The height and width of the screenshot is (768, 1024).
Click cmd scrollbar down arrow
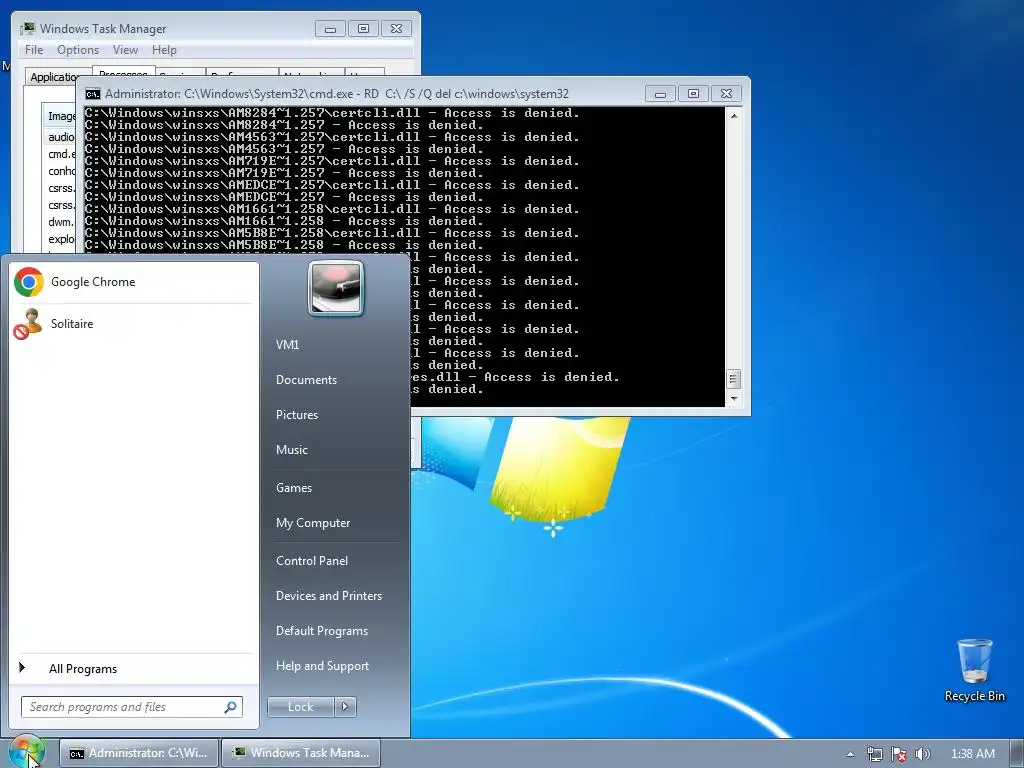coord(734,398)
